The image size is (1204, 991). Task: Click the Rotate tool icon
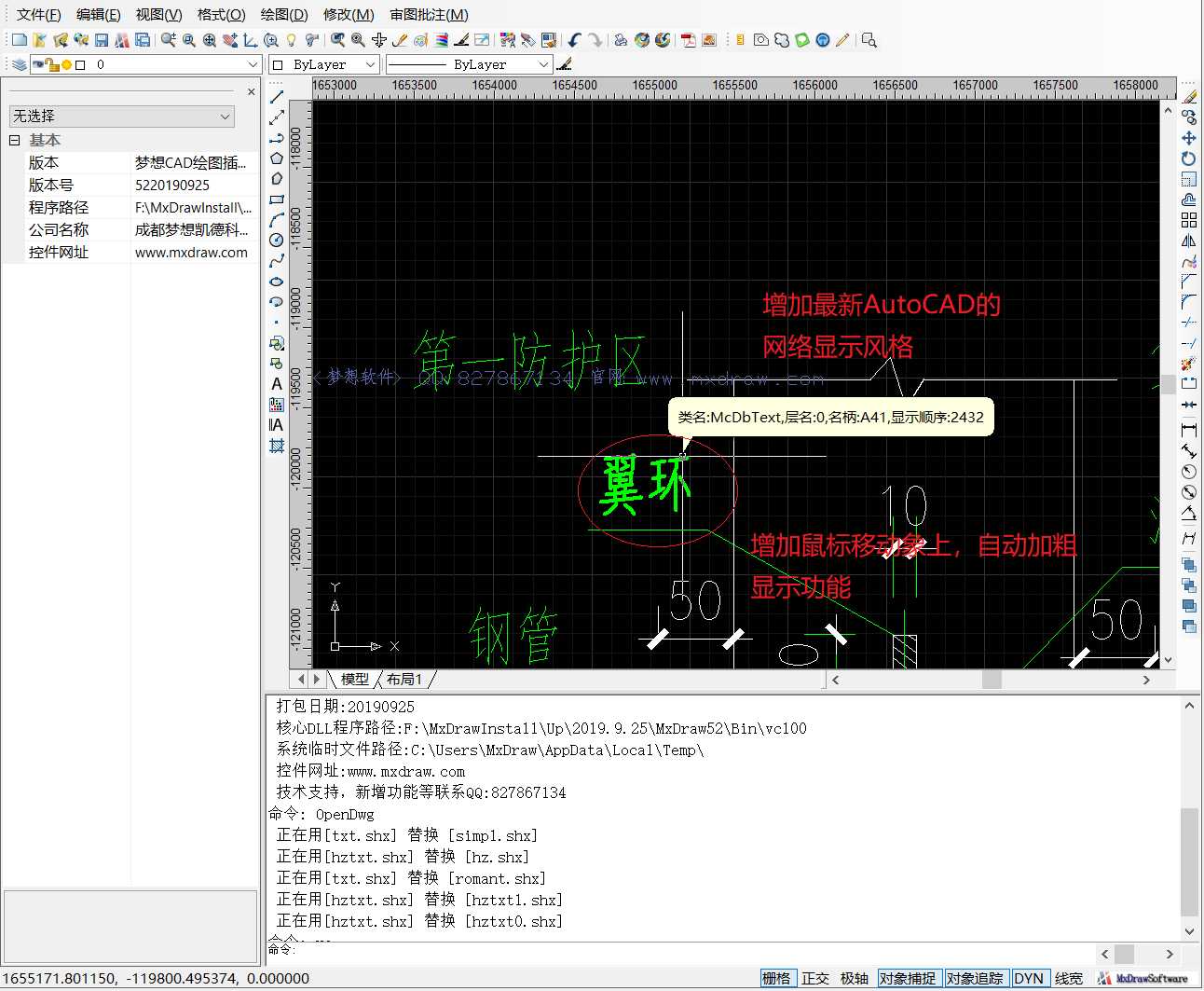1189,158
